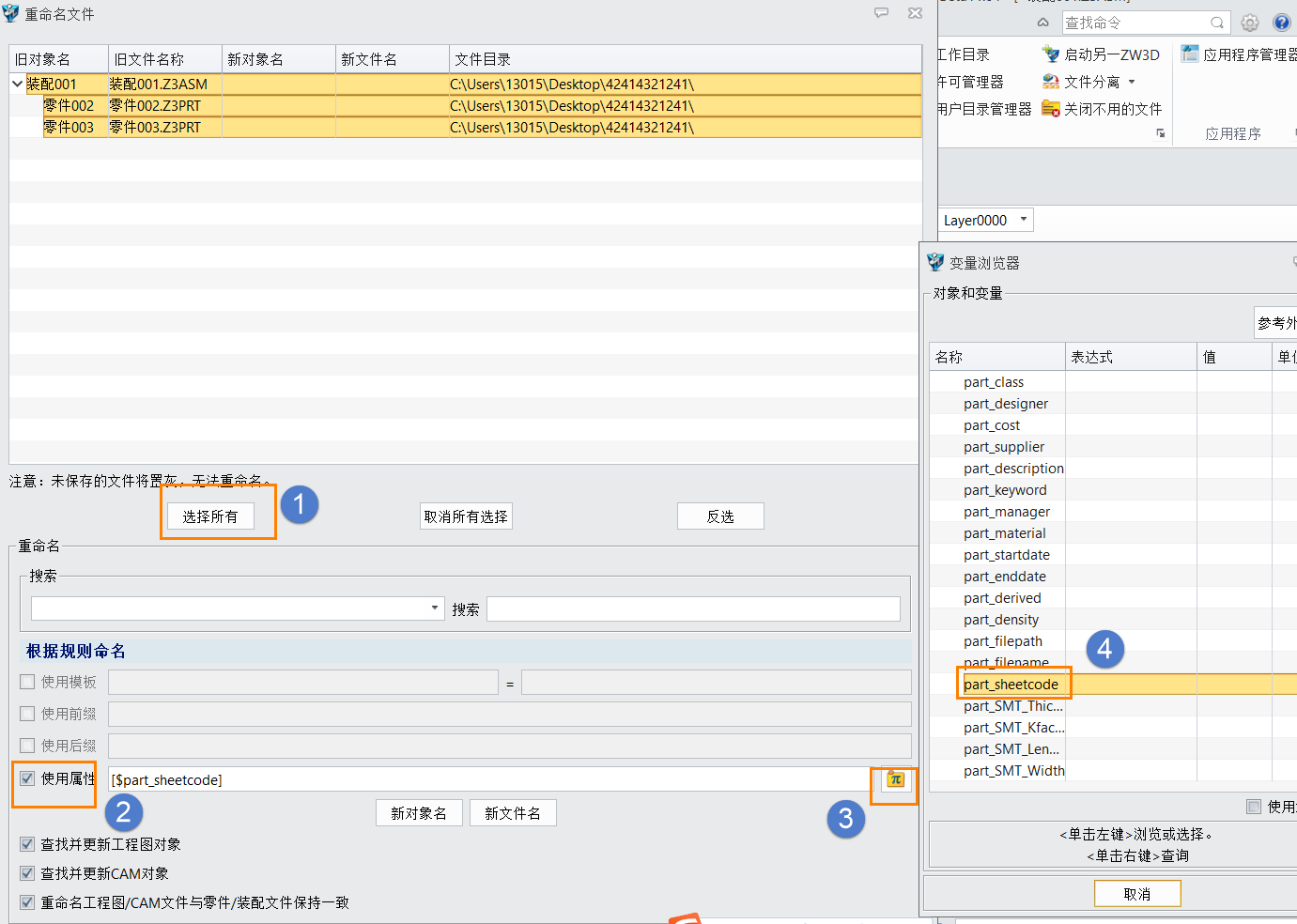Select the part_supplier variable
1297x924 pixels.
1004,447
